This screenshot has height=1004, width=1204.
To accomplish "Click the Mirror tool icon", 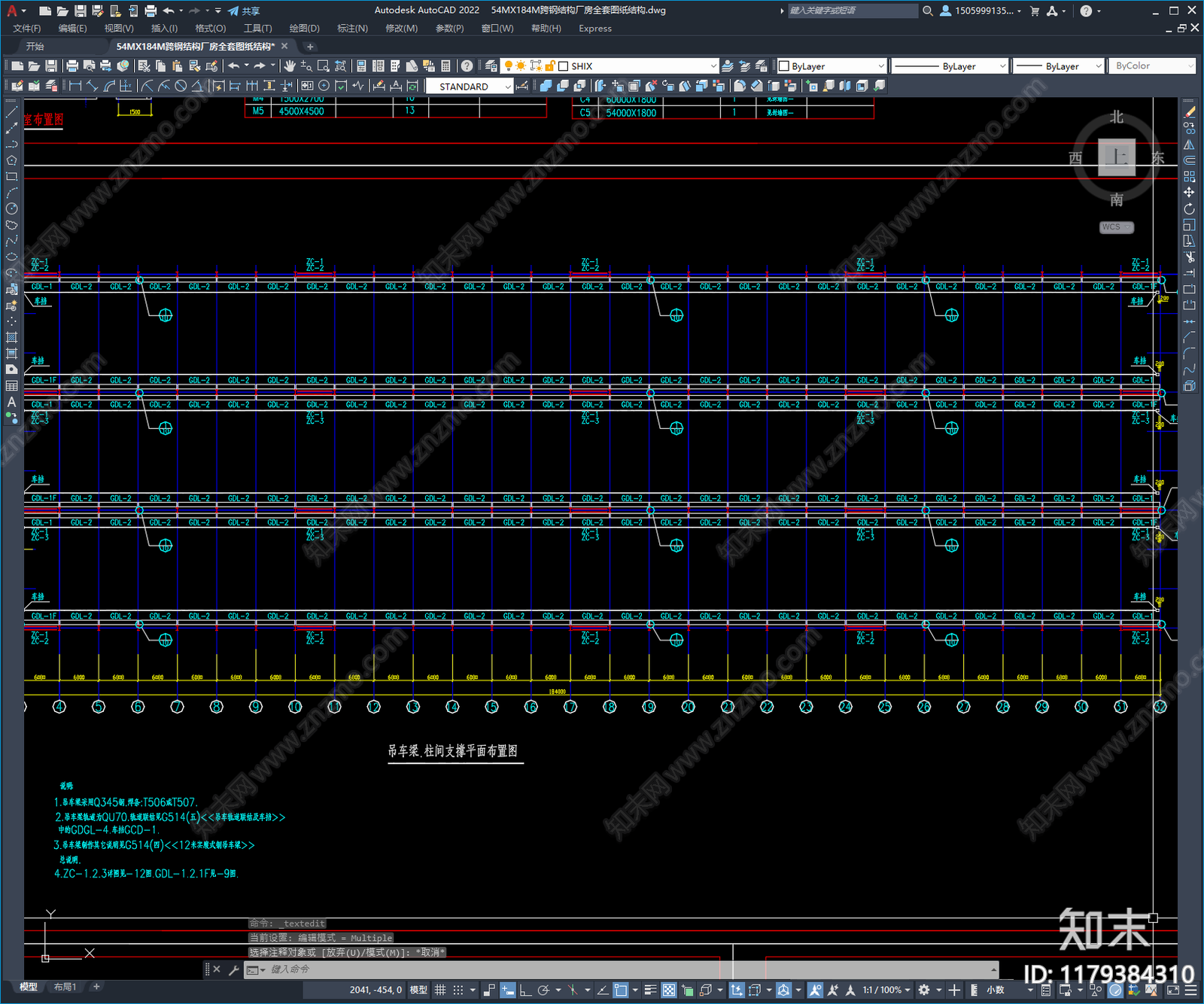I will click(x=1190, y=145).
